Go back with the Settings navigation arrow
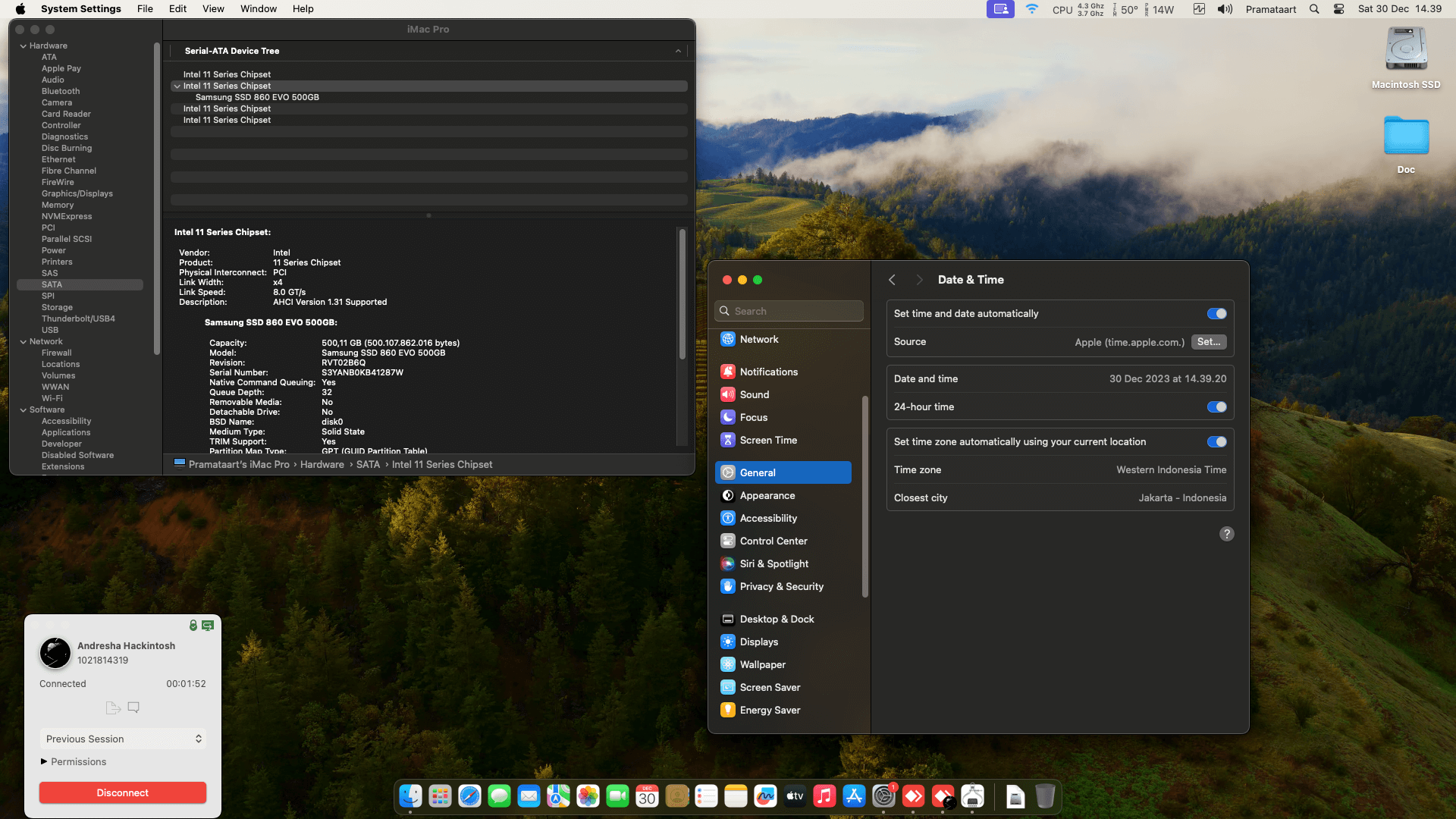1456x819 pixels. [893, 280]
